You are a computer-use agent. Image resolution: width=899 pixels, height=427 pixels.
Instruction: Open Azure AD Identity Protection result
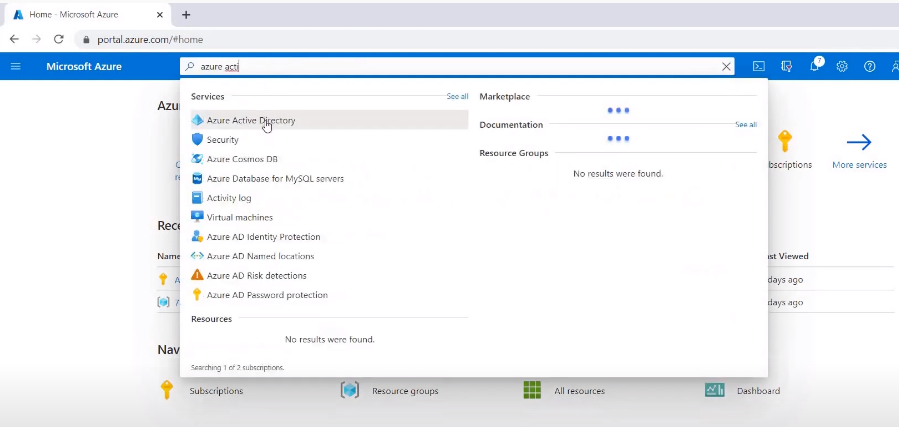(330, 237)
